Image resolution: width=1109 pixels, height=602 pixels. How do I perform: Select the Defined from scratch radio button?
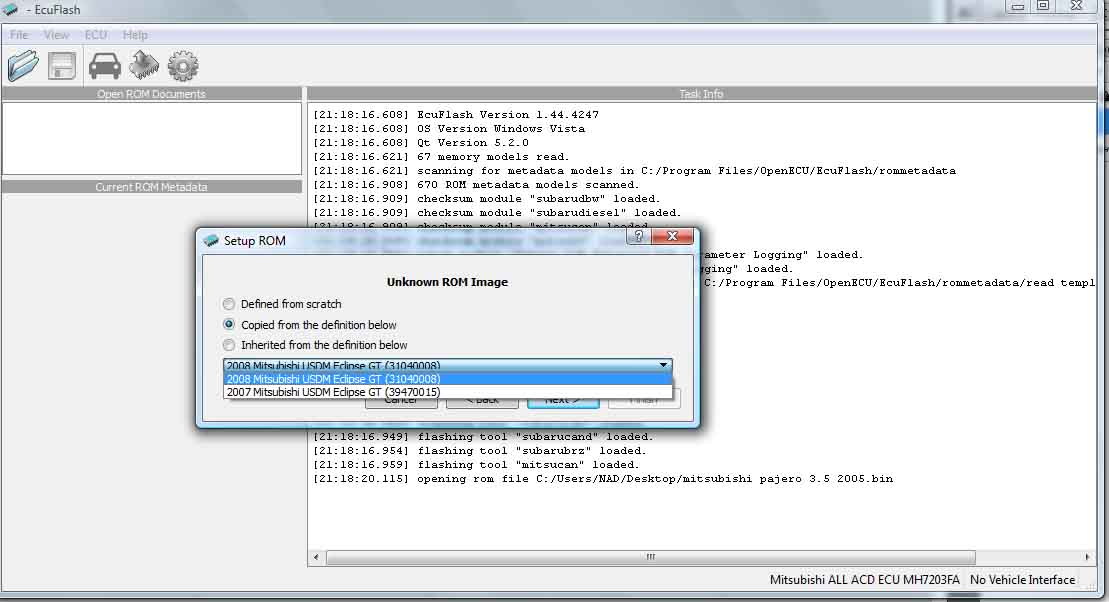click(228, 304)
